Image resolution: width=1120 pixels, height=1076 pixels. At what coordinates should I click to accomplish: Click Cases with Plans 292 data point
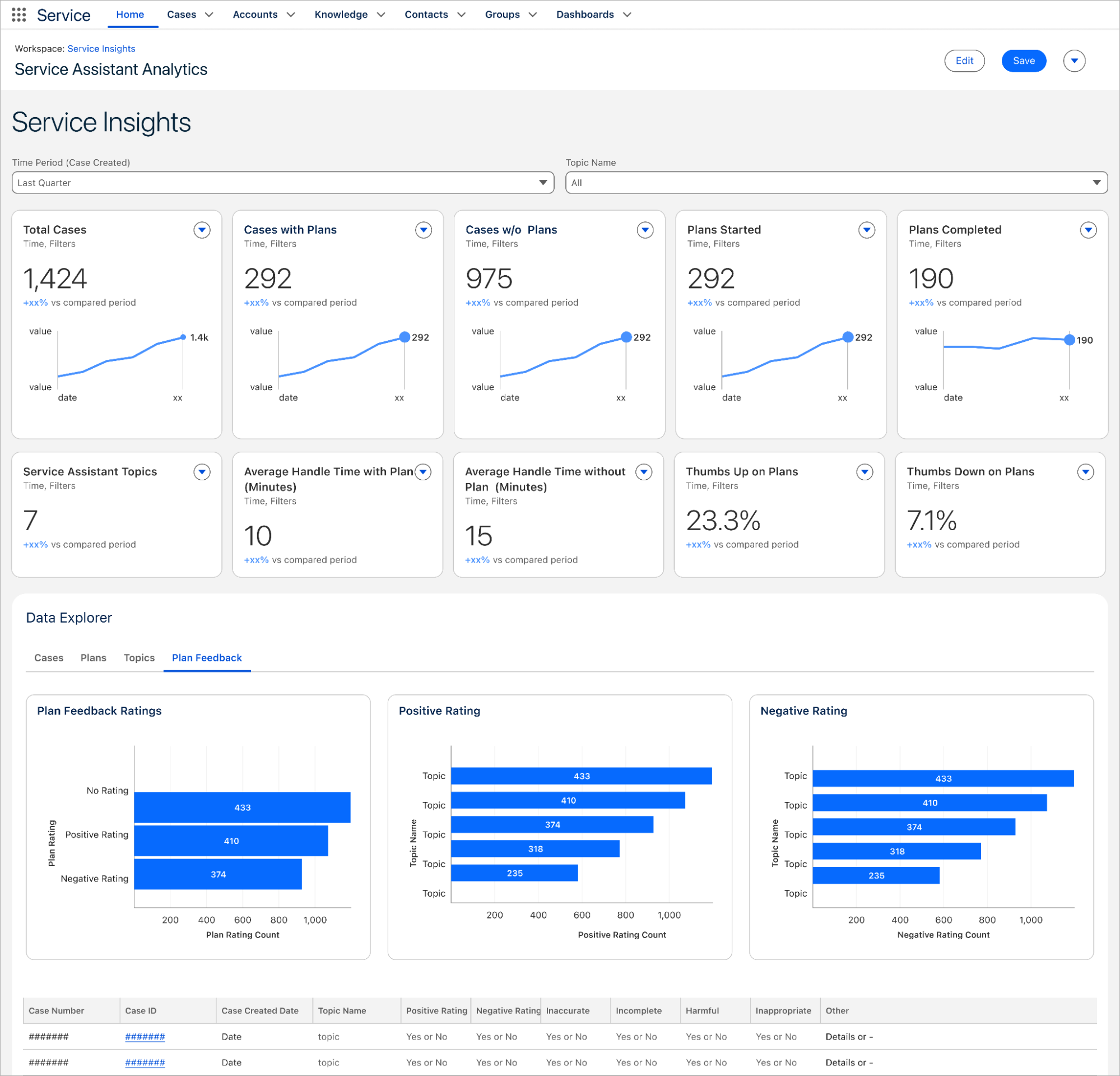tap(405, 337)
